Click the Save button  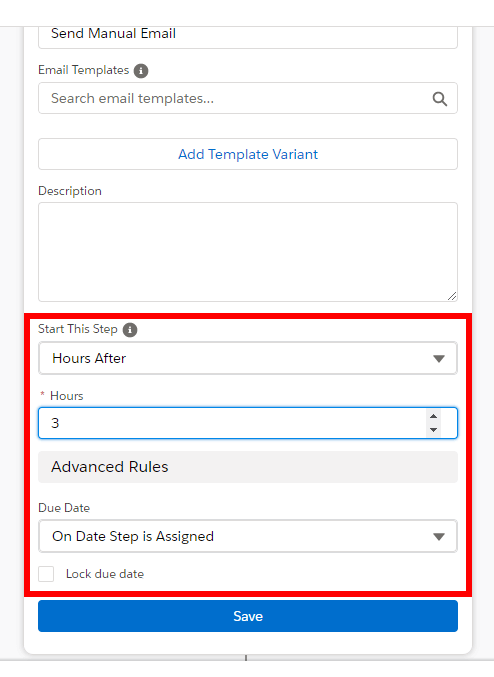pyautogui.click(x=248, y=616)
